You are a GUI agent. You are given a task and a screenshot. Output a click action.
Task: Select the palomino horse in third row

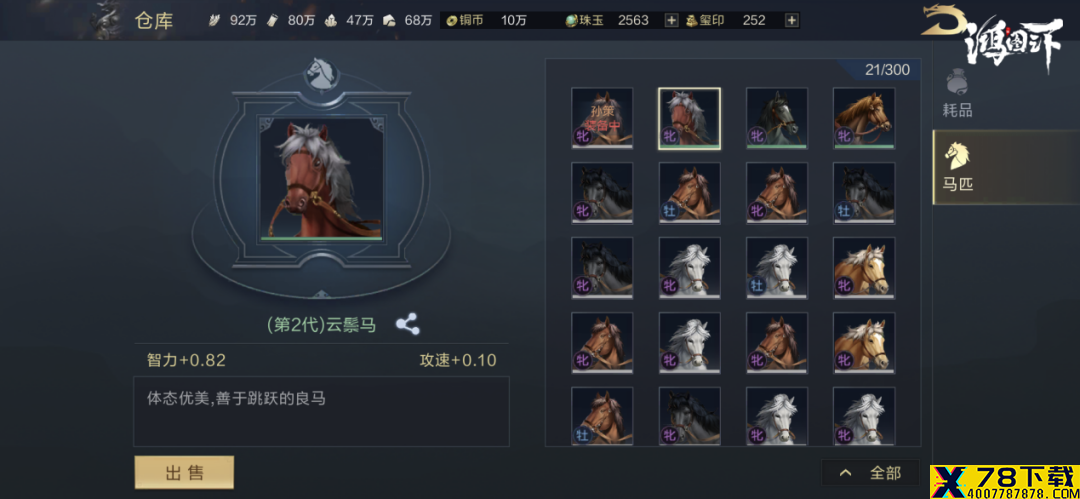864,267
